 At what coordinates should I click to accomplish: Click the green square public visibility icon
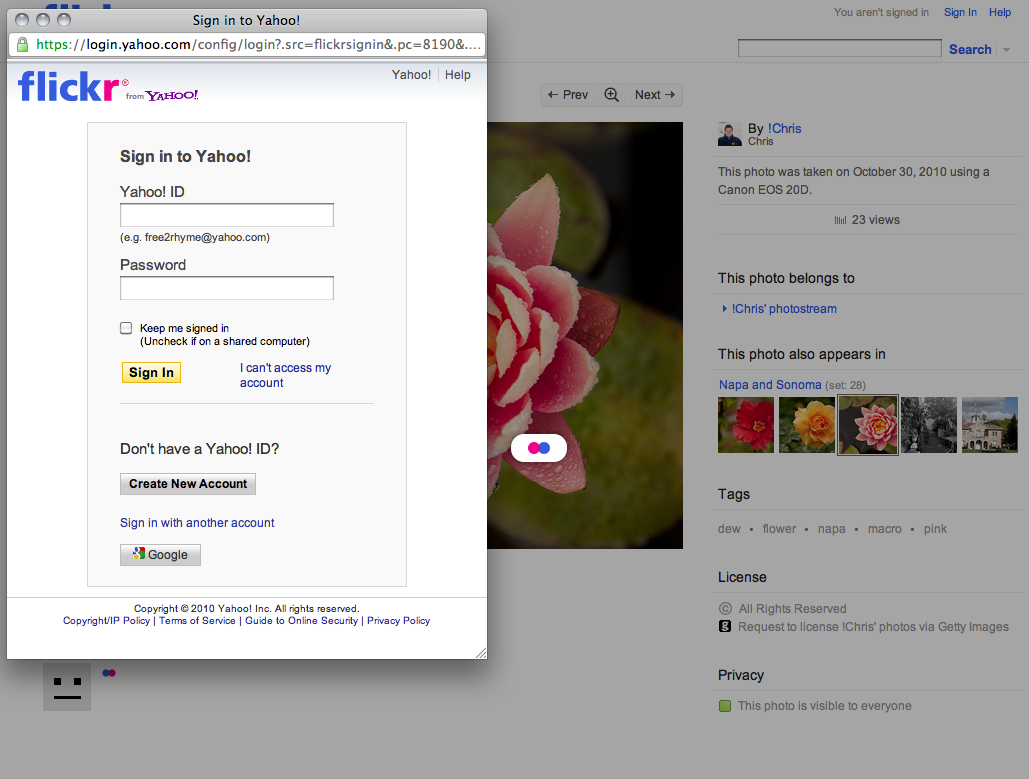[x=724, y=706]
